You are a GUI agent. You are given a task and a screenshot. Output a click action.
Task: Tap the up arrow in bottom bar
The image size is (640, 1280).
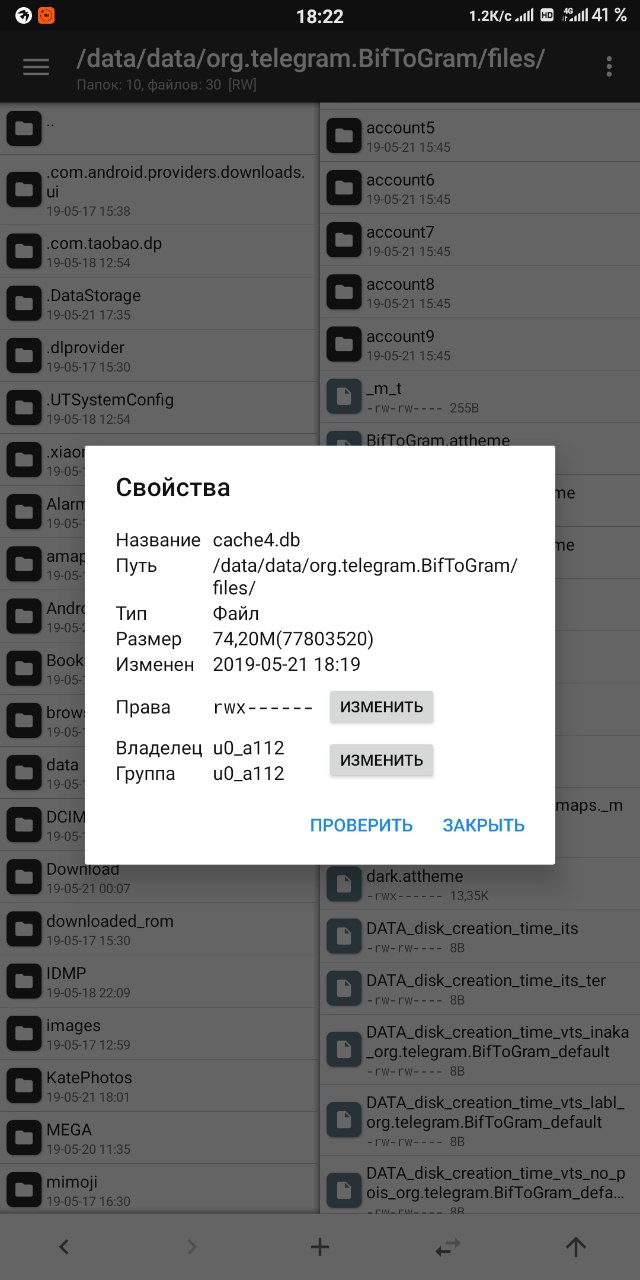(575, 1246)
